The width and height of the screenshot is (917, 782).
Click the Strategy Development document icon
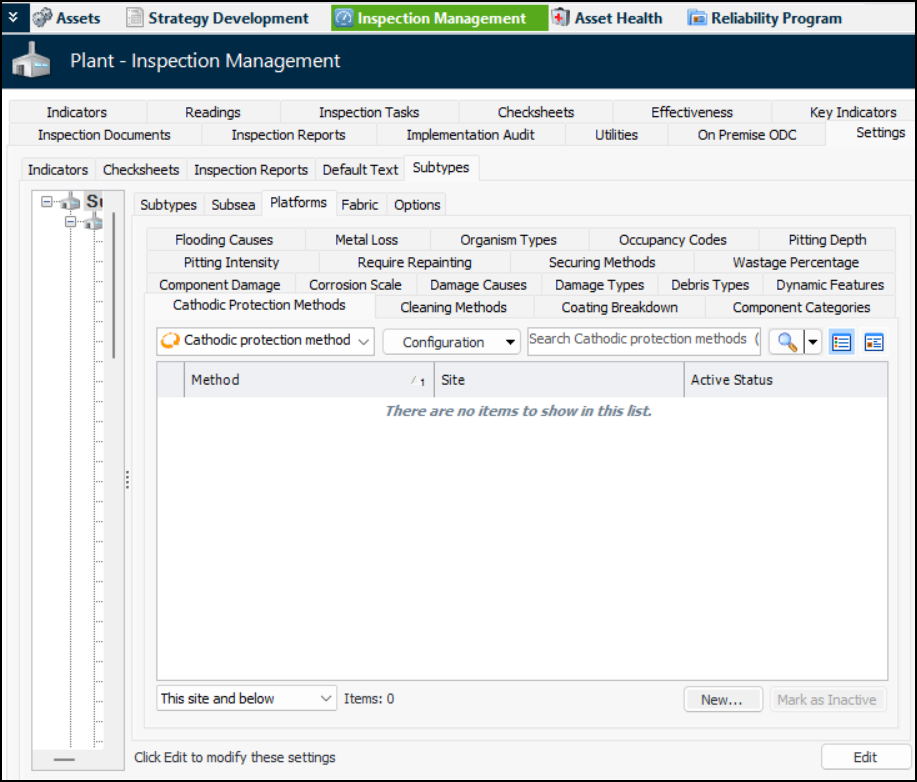(x=136, y=18)
